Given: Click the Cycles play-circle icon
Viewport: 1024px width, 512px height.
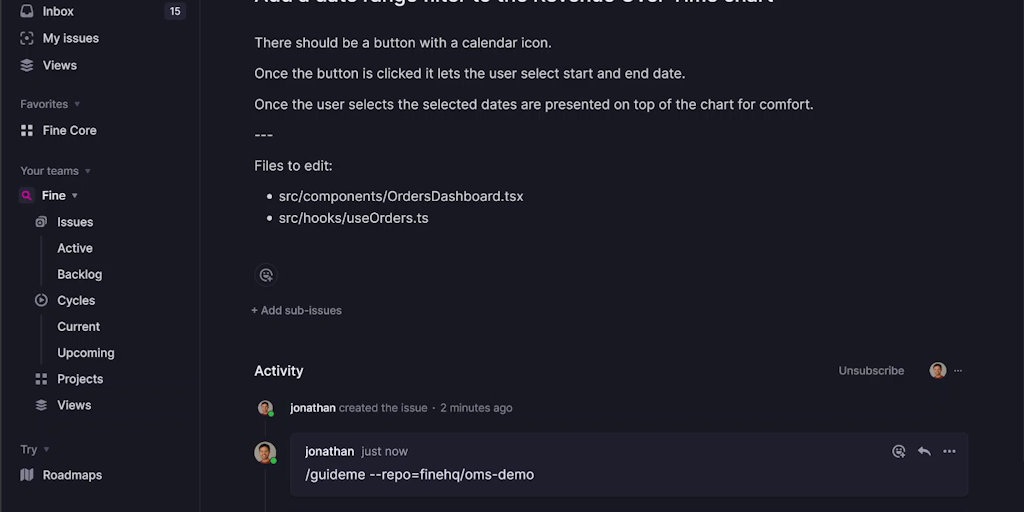Looking at the screenshot, I should coord(41,300).
